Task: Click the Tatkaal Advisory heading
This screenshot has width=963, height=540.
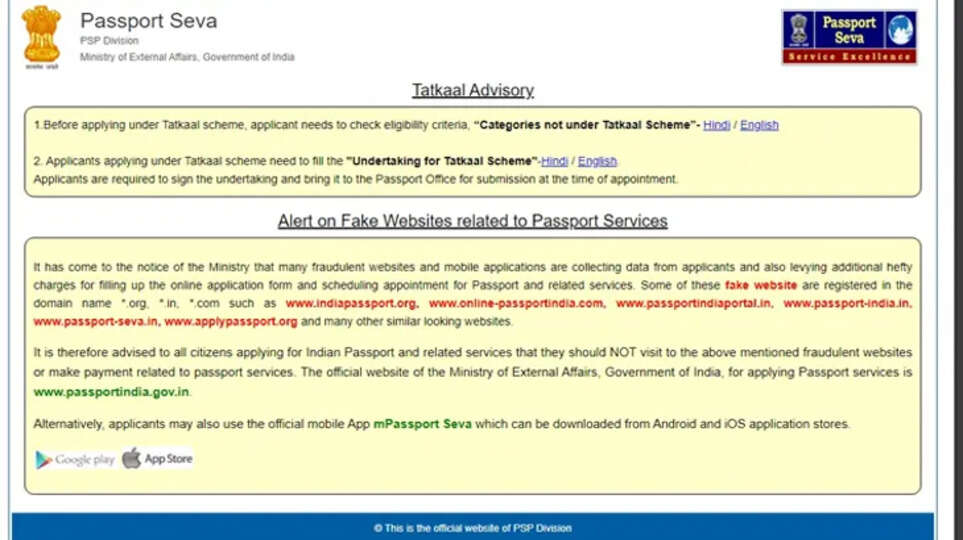Action: pos(473,90)
